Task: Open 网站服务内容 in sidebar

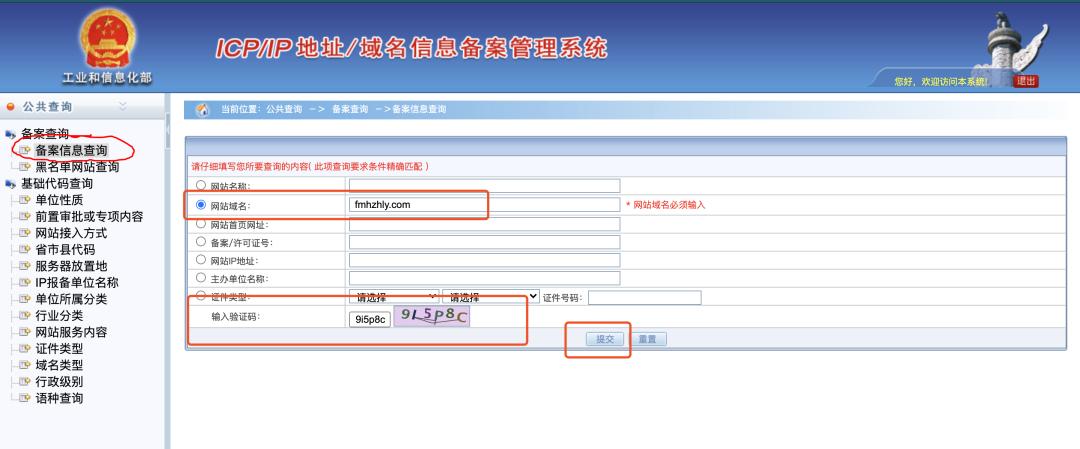Action: 71,332
